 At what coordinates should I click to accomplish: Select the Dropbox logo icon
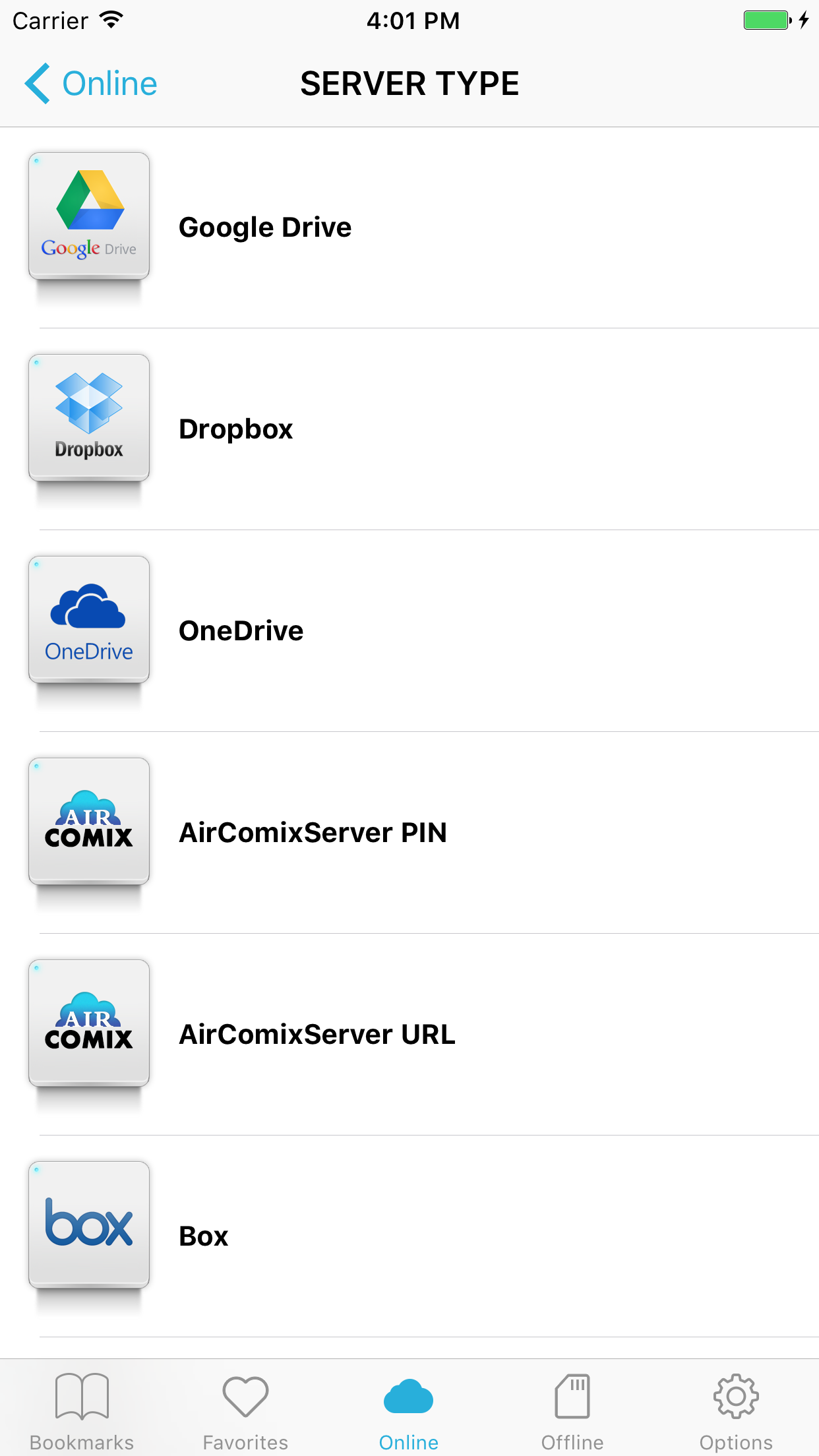coord(89,418)
